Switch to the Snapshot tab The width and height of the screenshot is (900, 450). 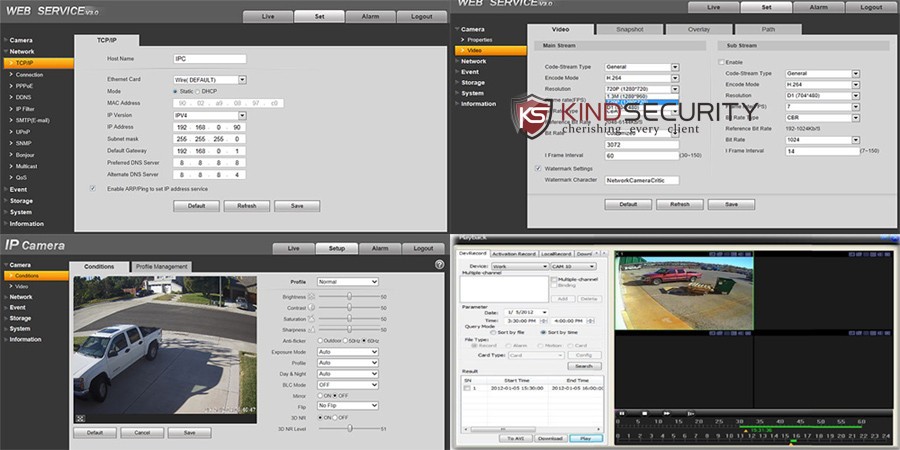point(630,30)
